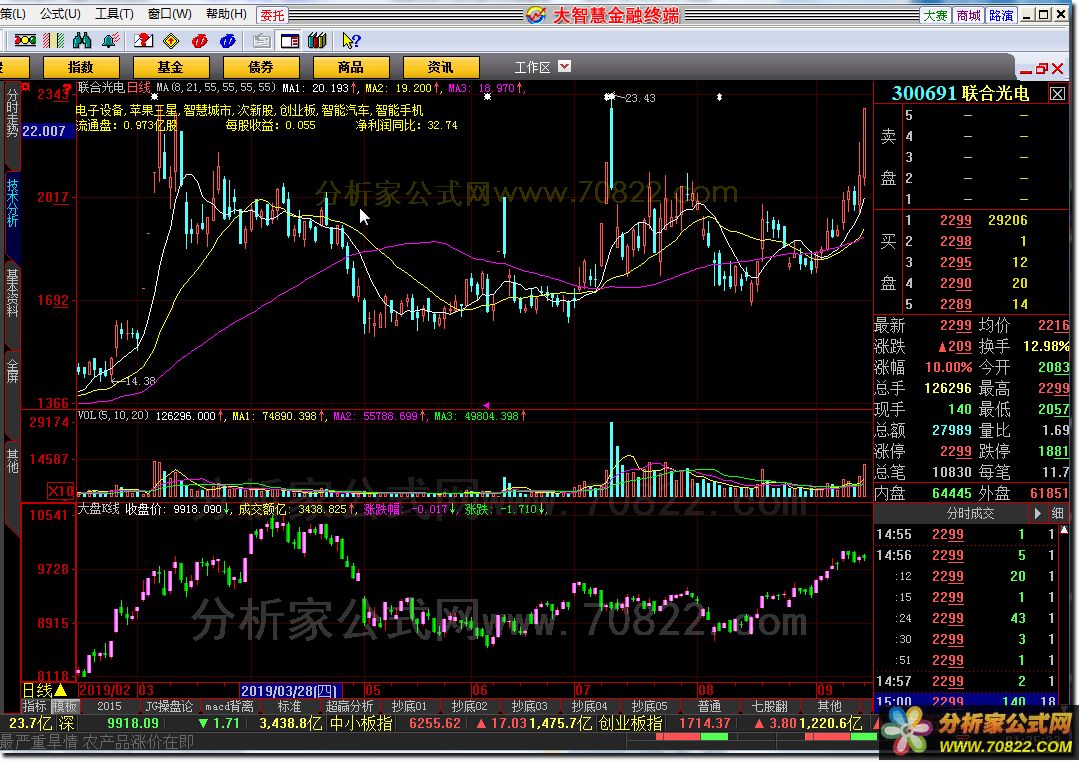Select the 抄底01 template tab

(x=409, y=706)
